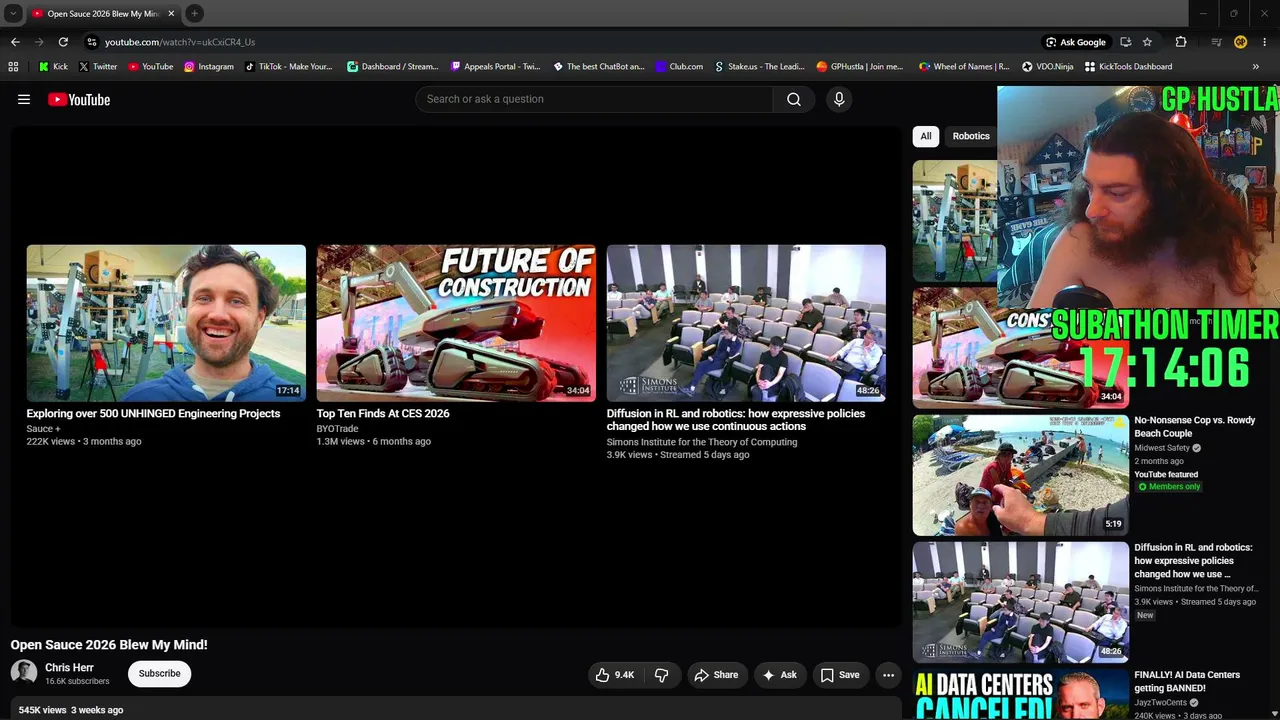
Task: Click the Share button
Action: [x=716, y=675]
